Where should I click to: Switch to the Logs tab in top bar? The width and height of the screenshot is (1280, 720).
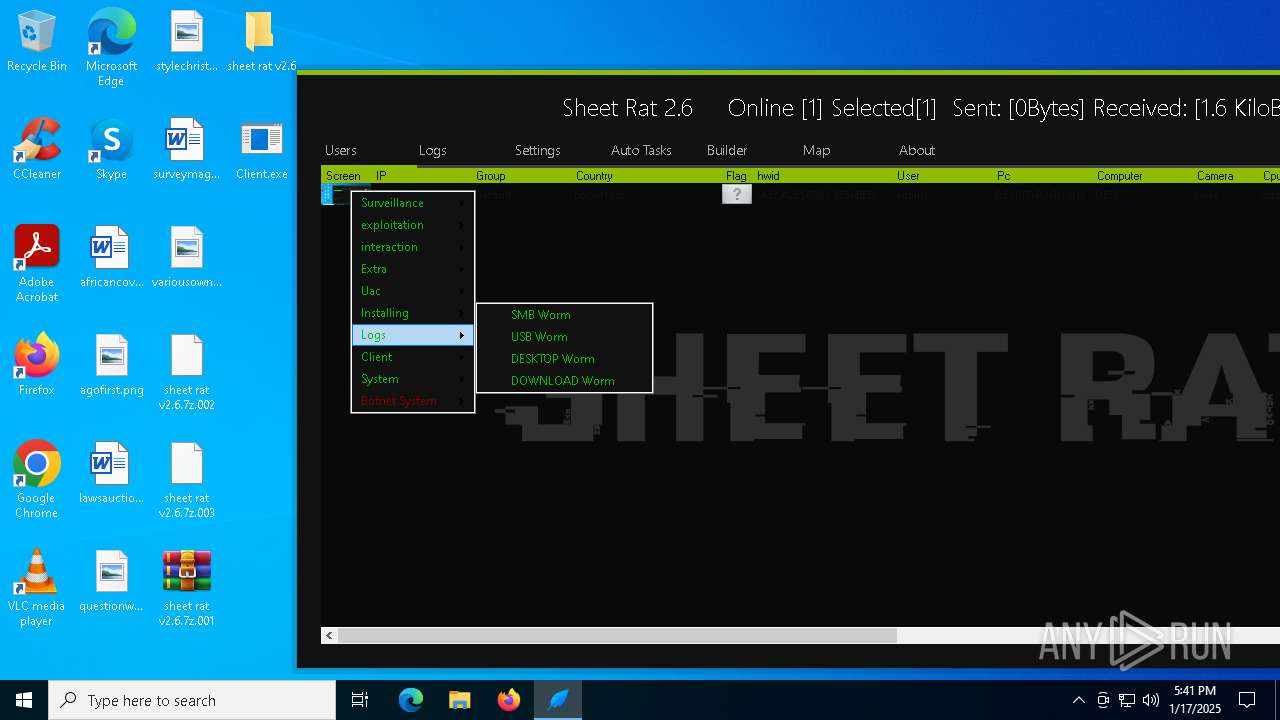(x=433, y=150)
